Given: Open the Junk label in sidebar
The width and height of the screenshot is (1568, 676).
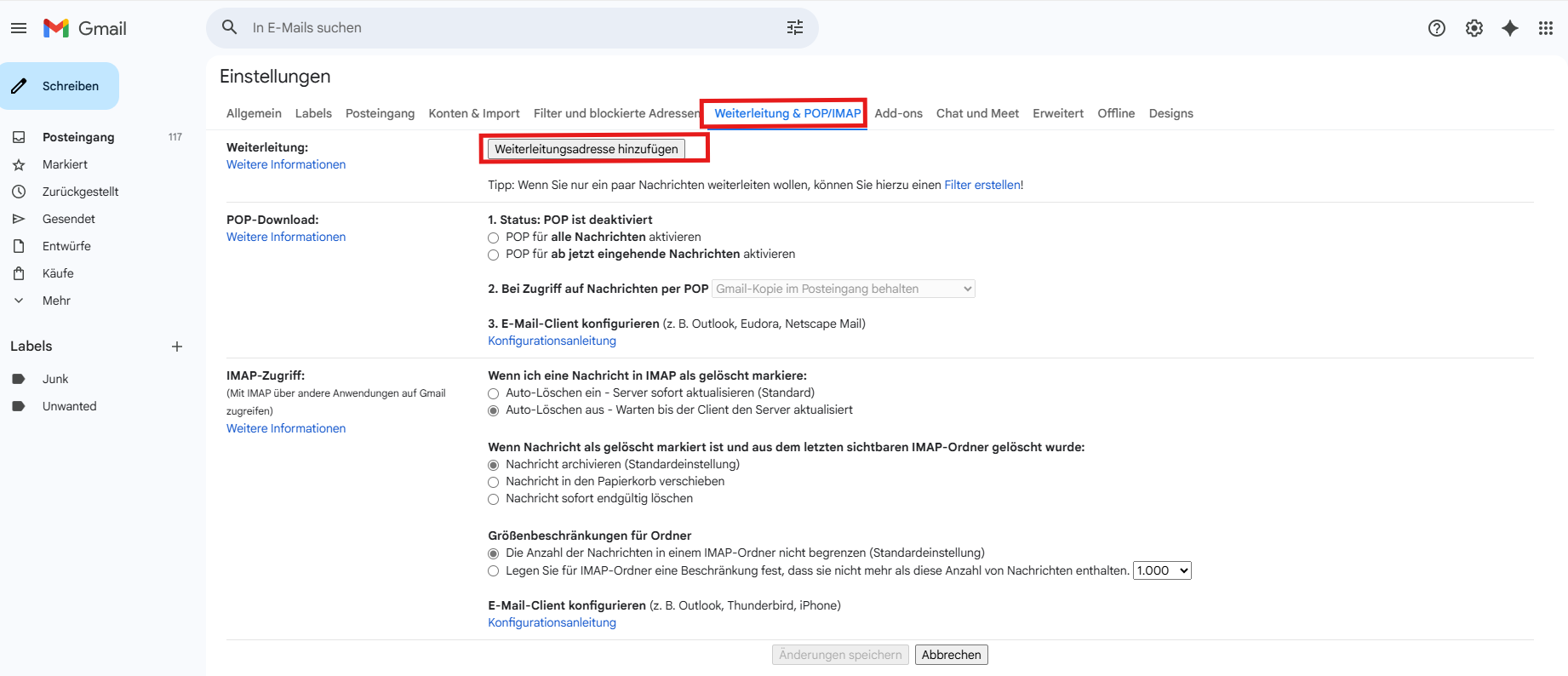Looking at the screenshot, I should (55, 379).
